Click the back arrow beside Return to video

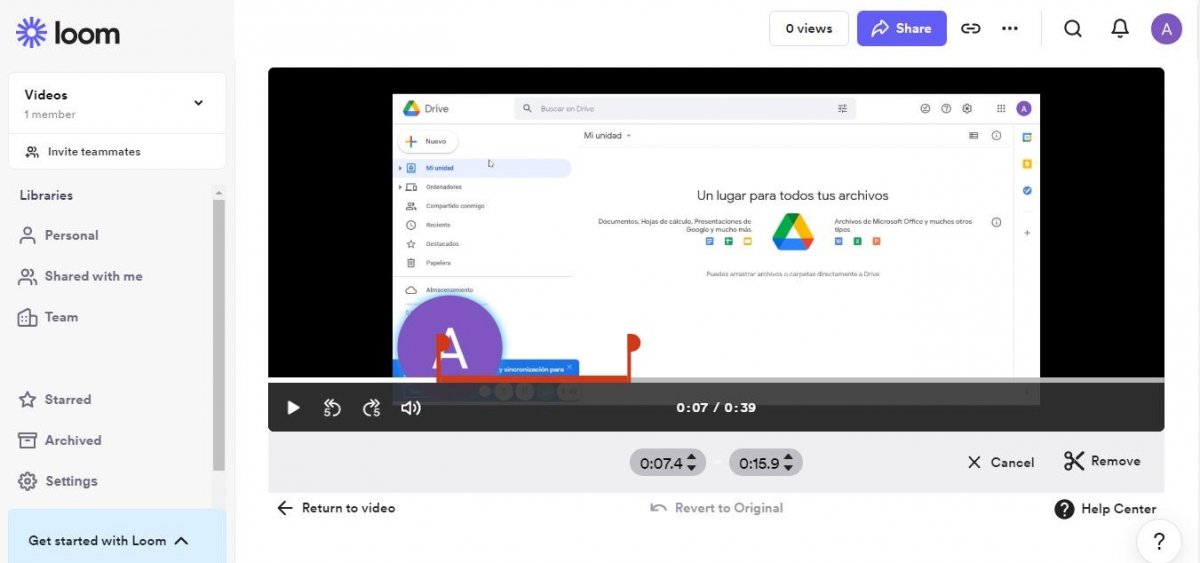[285, 508]
